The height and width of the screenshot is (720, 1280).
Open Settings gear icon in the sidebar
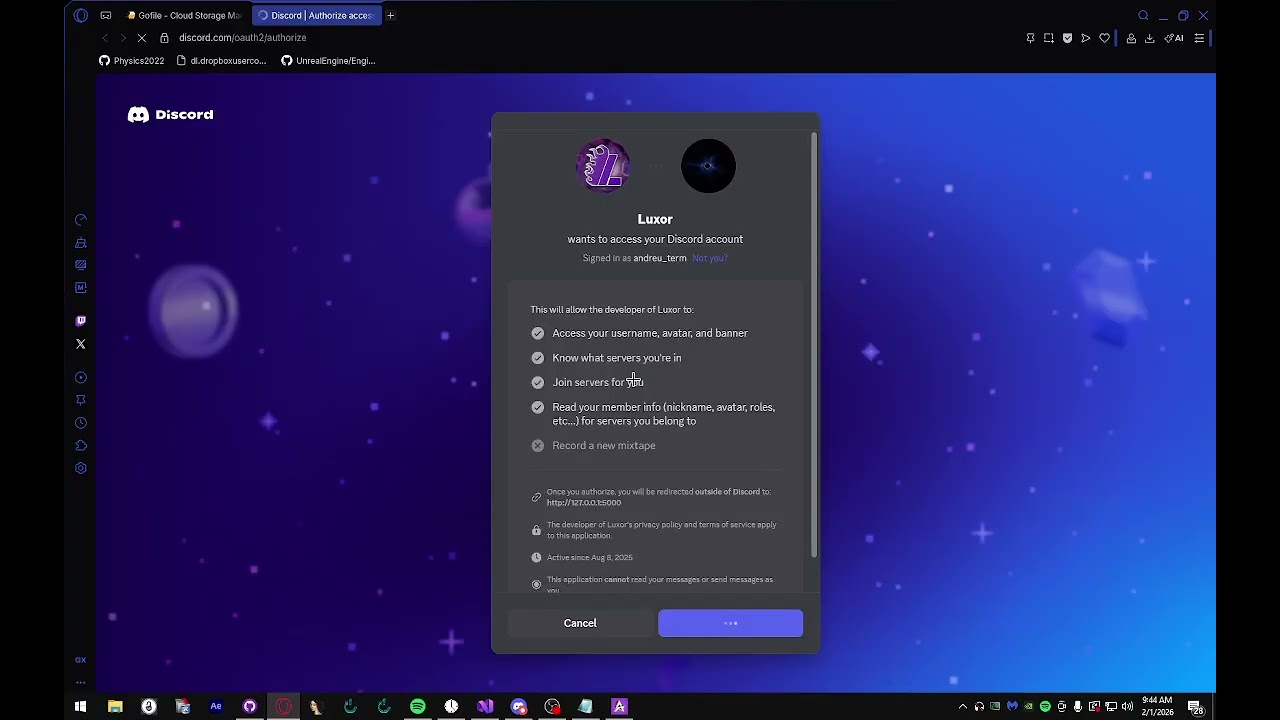click(x=81, y=468)
